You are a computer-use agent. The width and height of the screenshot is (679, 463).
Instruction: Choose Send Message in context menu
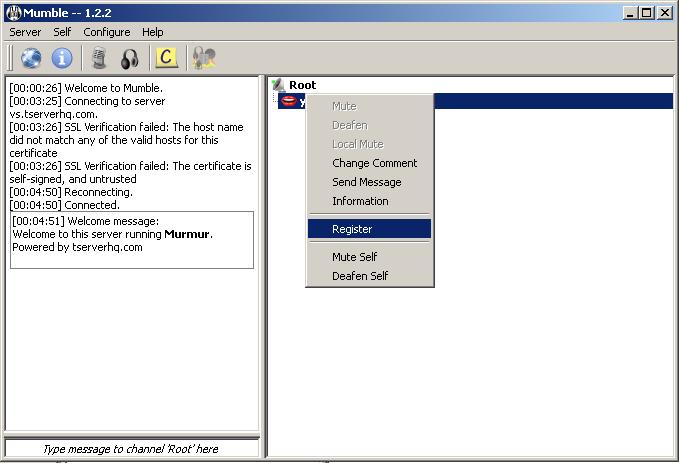click(x=369, y=182)
